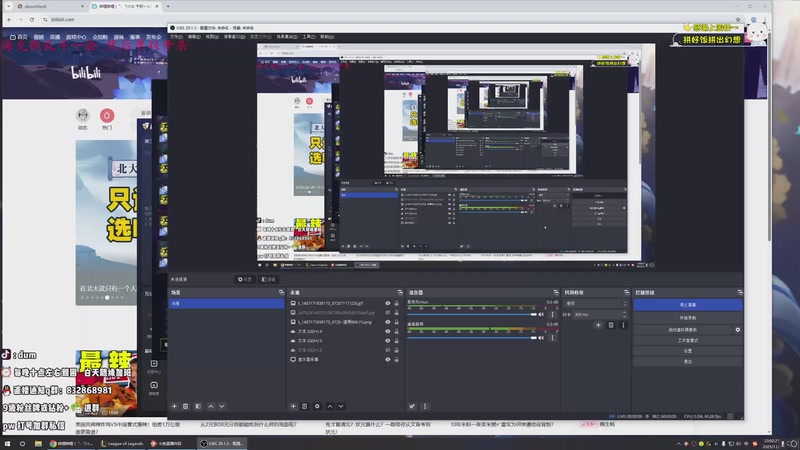Screen dimensions: 800x450
Task: Toggle visibility of the first gif source
Action: click(387, 302)
